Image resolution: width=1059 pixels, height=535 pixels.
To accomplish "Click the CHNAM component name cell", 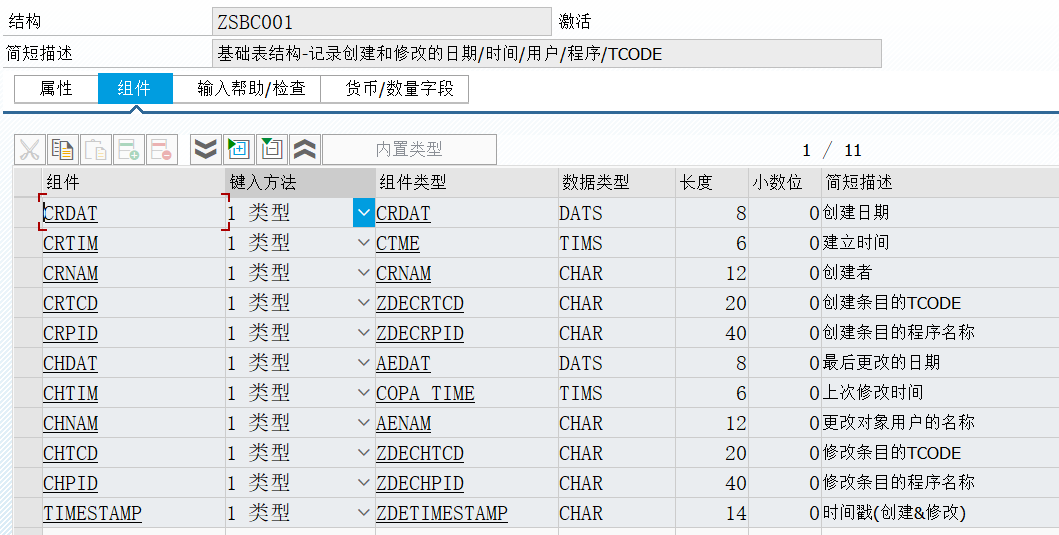I will coord(134,423).
